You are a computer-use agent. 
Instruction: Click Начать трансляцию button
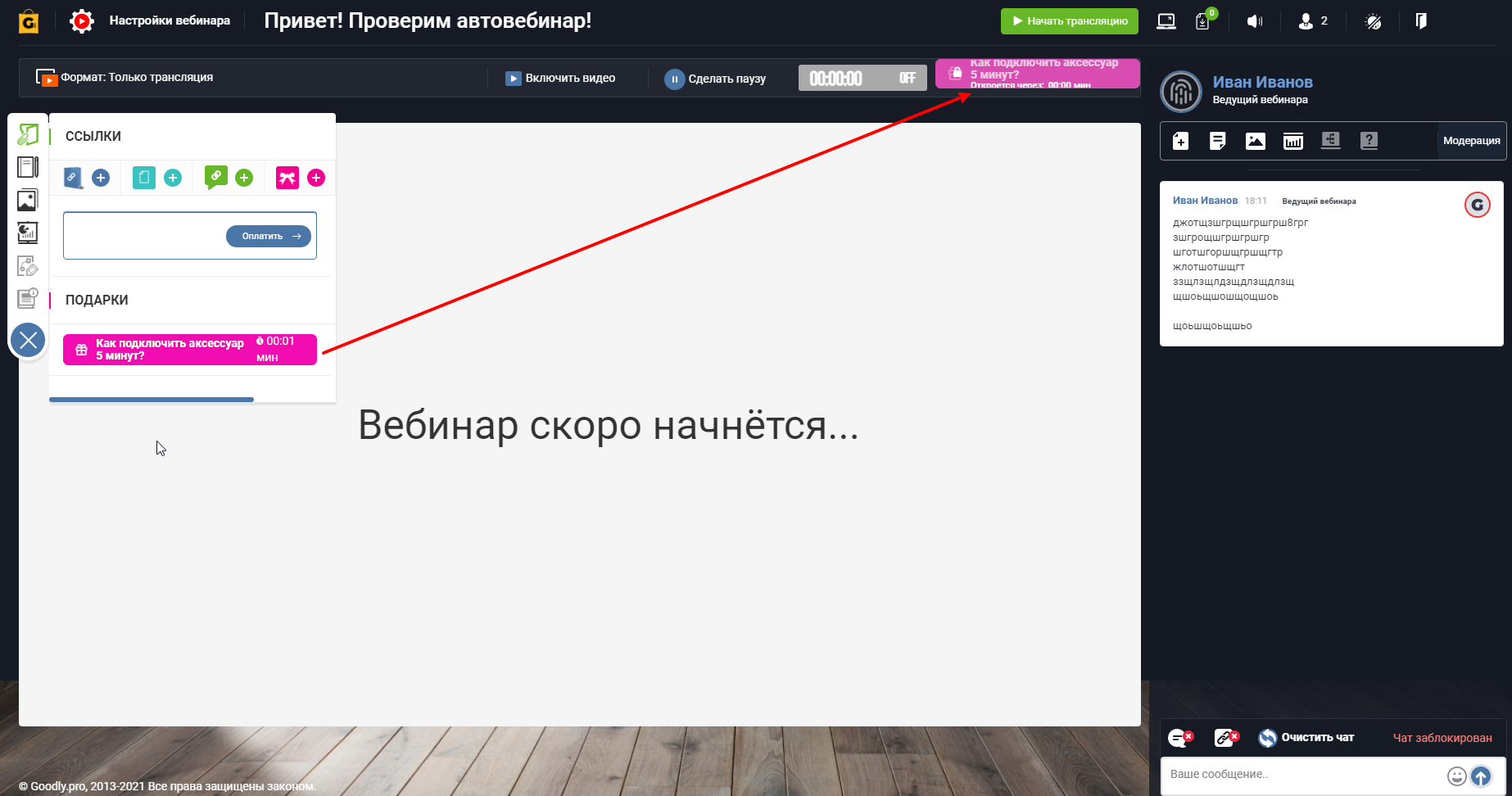coord(1069,21)
